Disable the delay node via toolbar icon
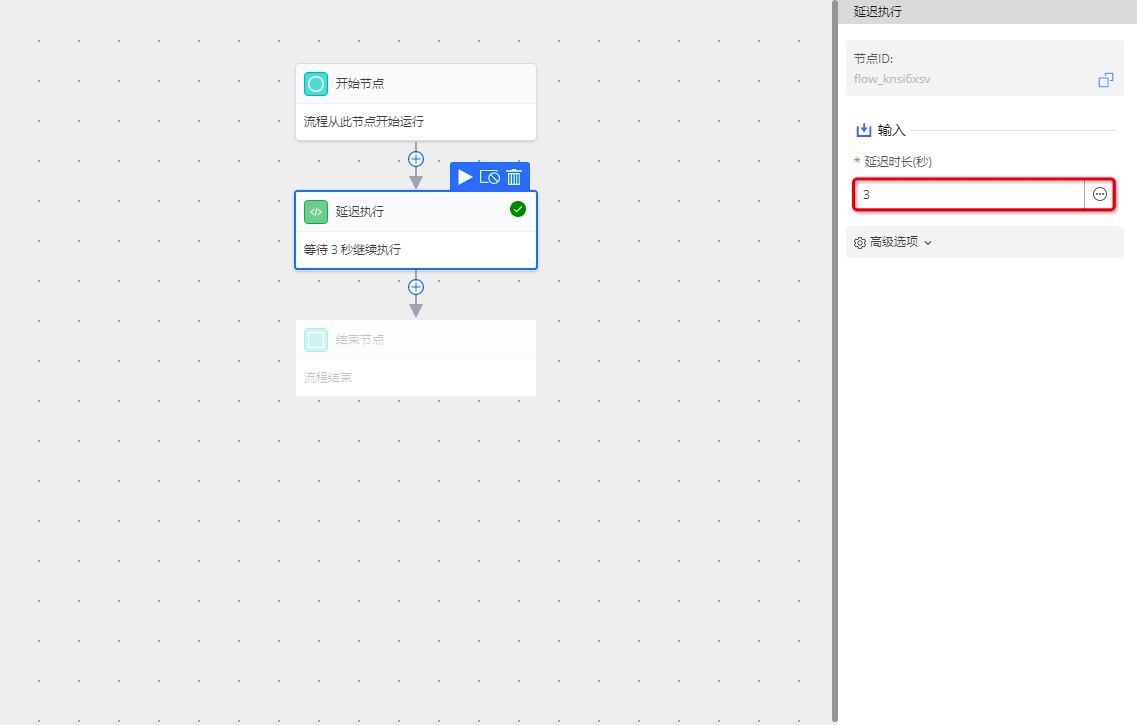1137x725 pixels. [x=489, y=177]
